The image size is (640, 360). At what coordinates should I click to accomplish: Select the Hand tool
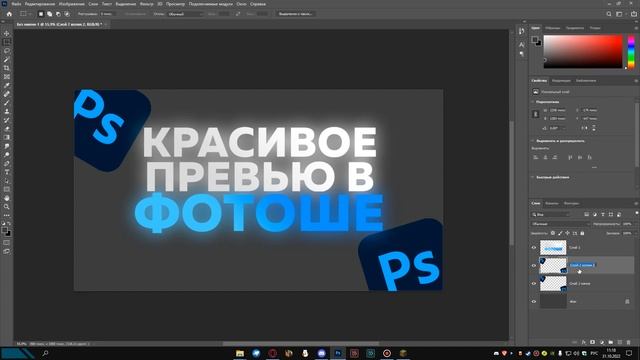[7, 198]
